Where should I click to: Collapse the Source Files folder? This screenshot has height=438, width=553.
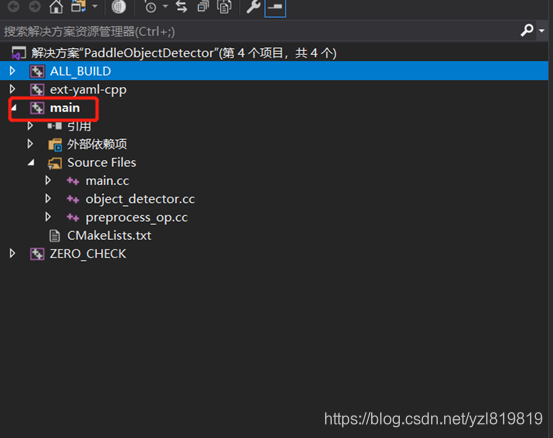pos(31,162)
